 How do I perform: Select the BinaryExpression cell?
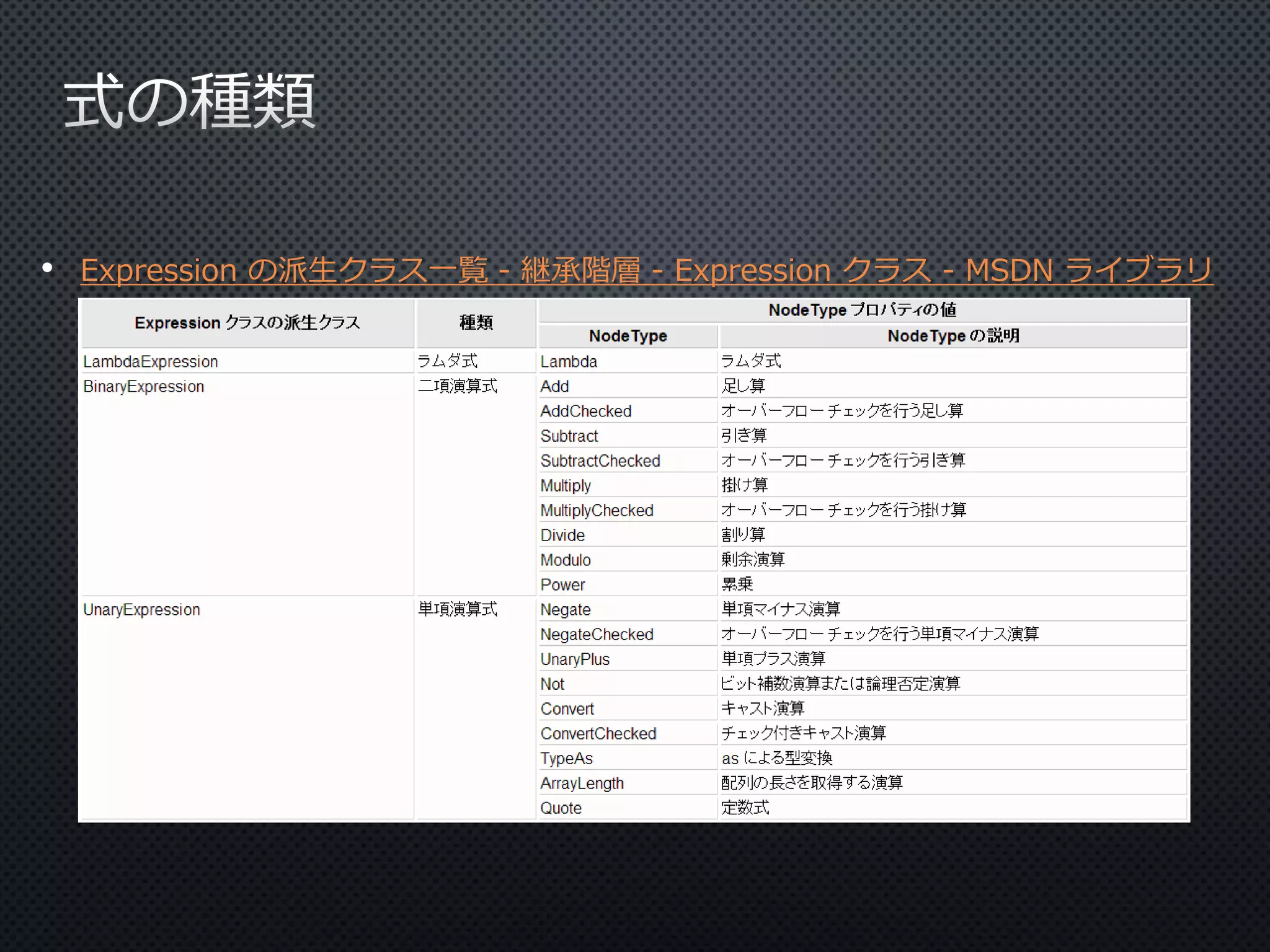pos(247,485)
